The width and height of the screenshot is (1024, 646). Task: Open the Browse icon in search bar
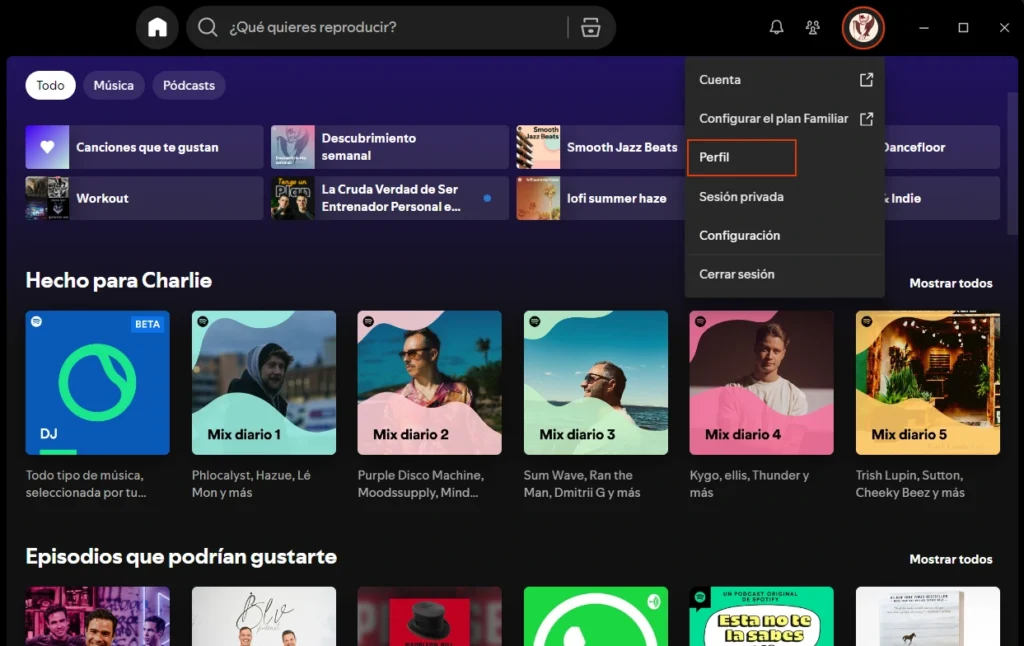point(590,27)
